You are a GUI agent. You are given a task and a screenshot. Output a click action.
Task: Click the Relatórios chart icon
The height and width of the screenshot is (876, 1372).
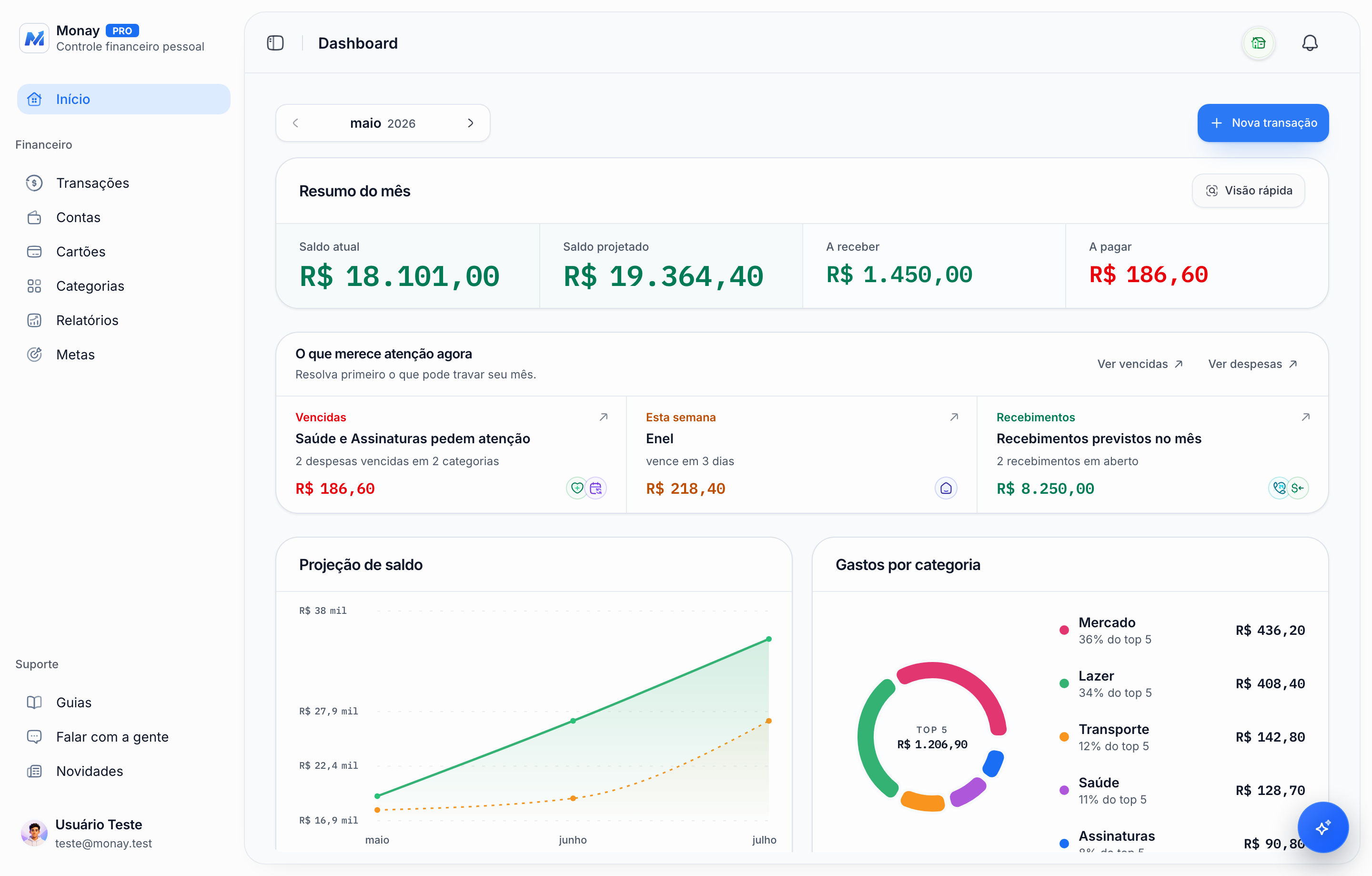[x=34, y=320]
